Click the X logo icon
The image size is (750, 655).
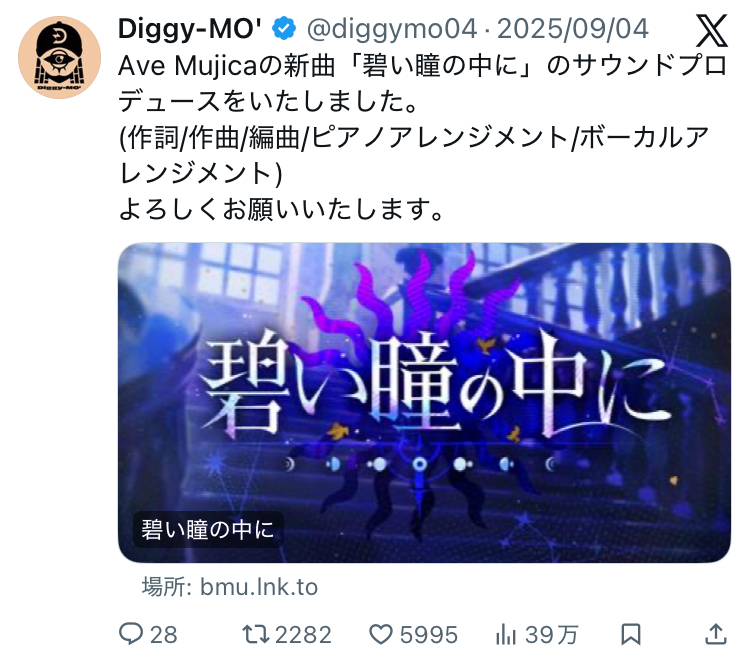pyautogui.click(x=711, y=31)
